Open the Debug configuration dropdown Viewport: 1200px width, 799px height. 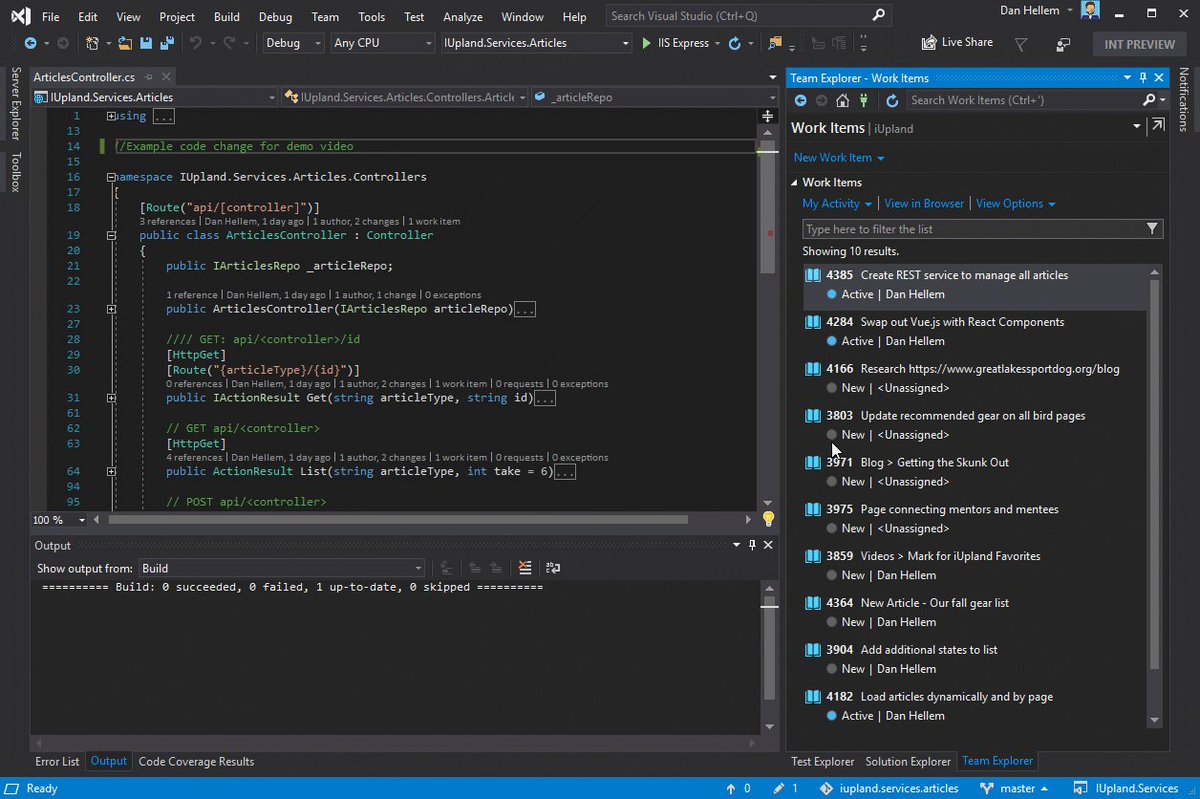pyautogui.click(x=294, y=44)
